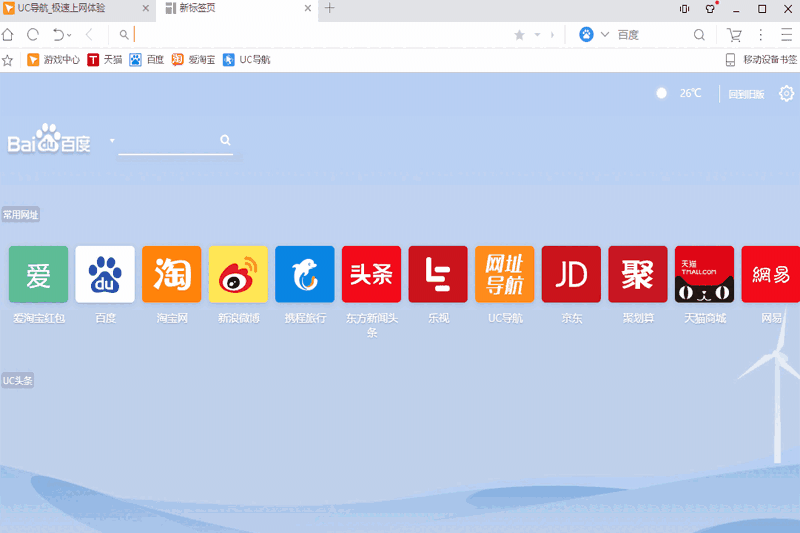Expand the search engine selector chevron
This screenshot has width=800, height=533.
click(605, 35)
